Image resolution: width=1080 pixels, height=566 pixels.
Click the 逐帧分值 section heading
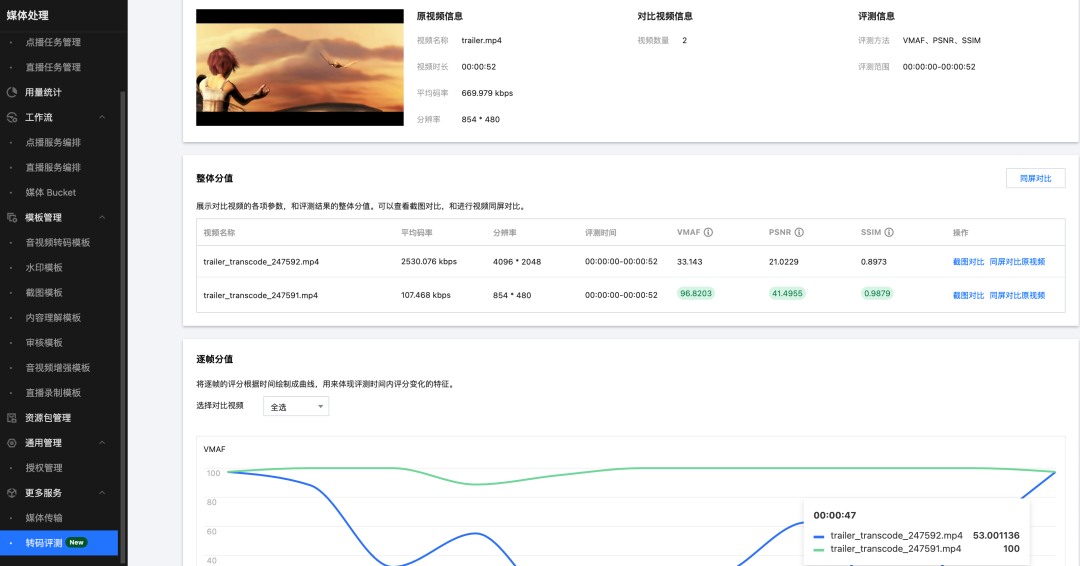tap(214, 359)
